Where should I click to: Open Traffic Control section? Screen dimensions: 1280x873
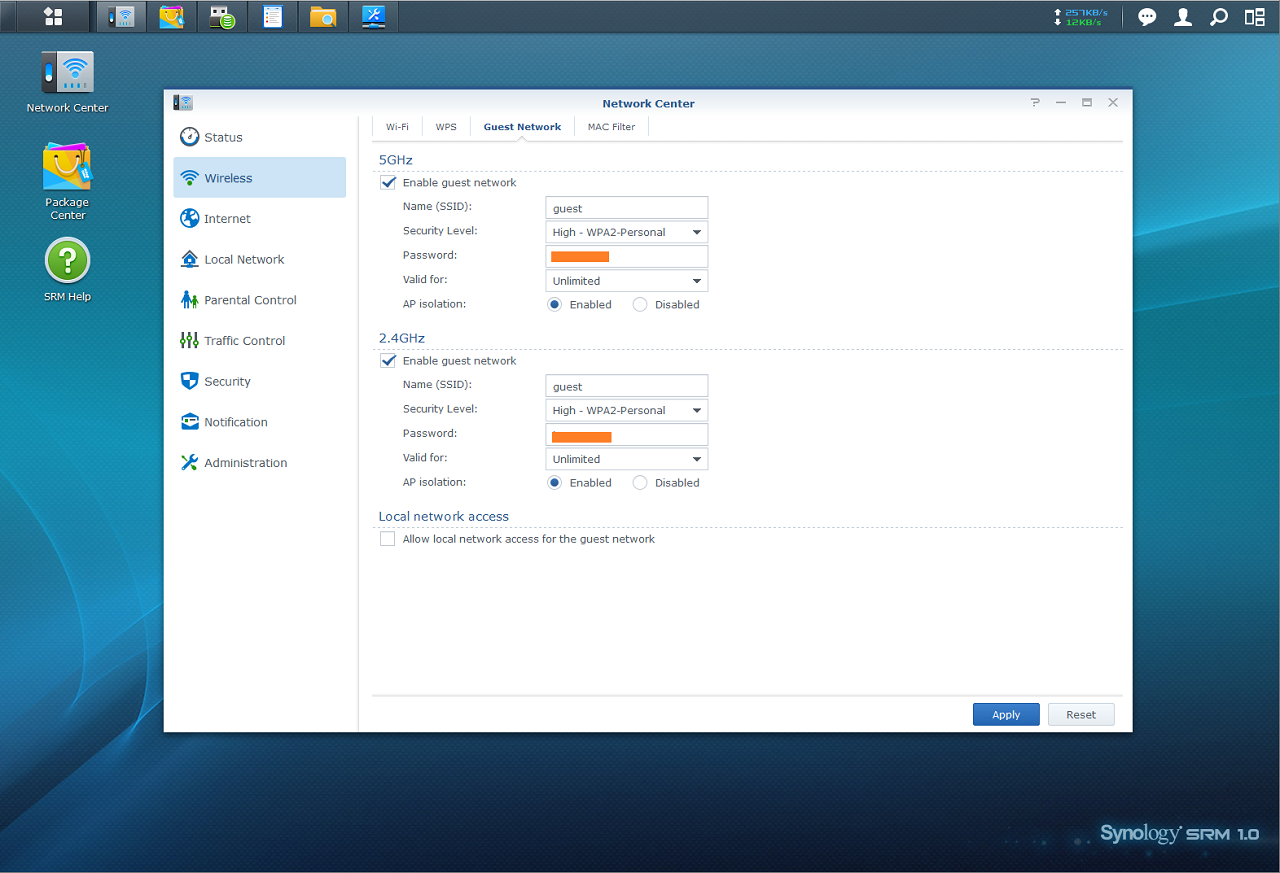point(260,341)
